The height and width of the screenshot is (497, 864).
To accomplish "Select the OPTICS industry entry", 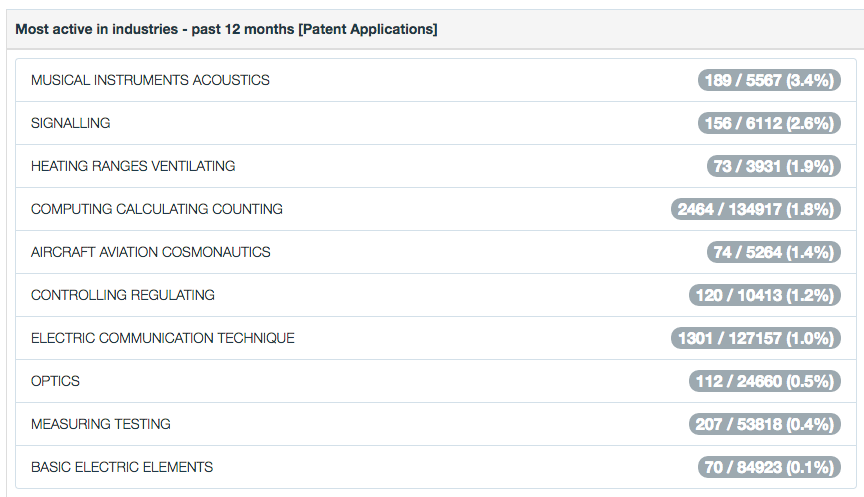I will point(56,381).
